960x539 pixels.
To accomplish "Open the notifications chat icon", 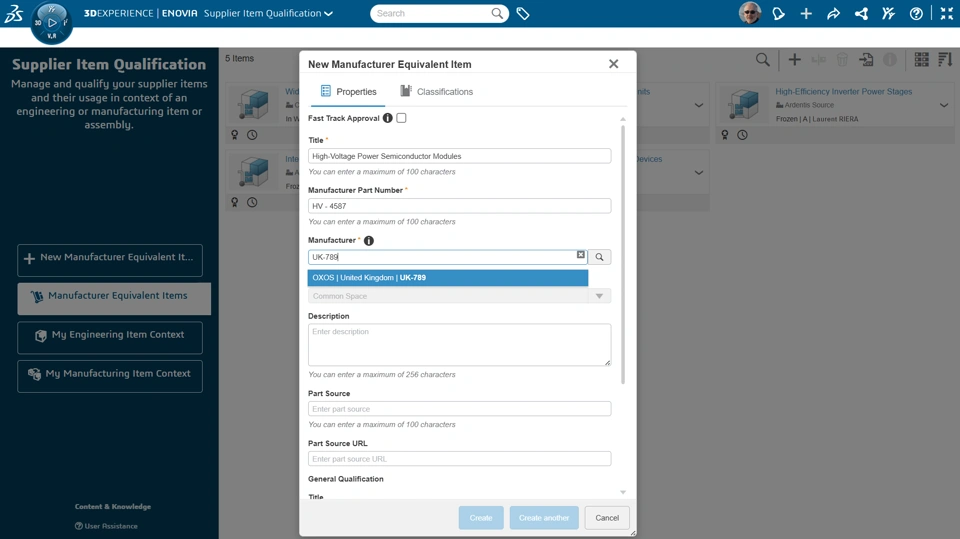I will click(x=778, y=13).
